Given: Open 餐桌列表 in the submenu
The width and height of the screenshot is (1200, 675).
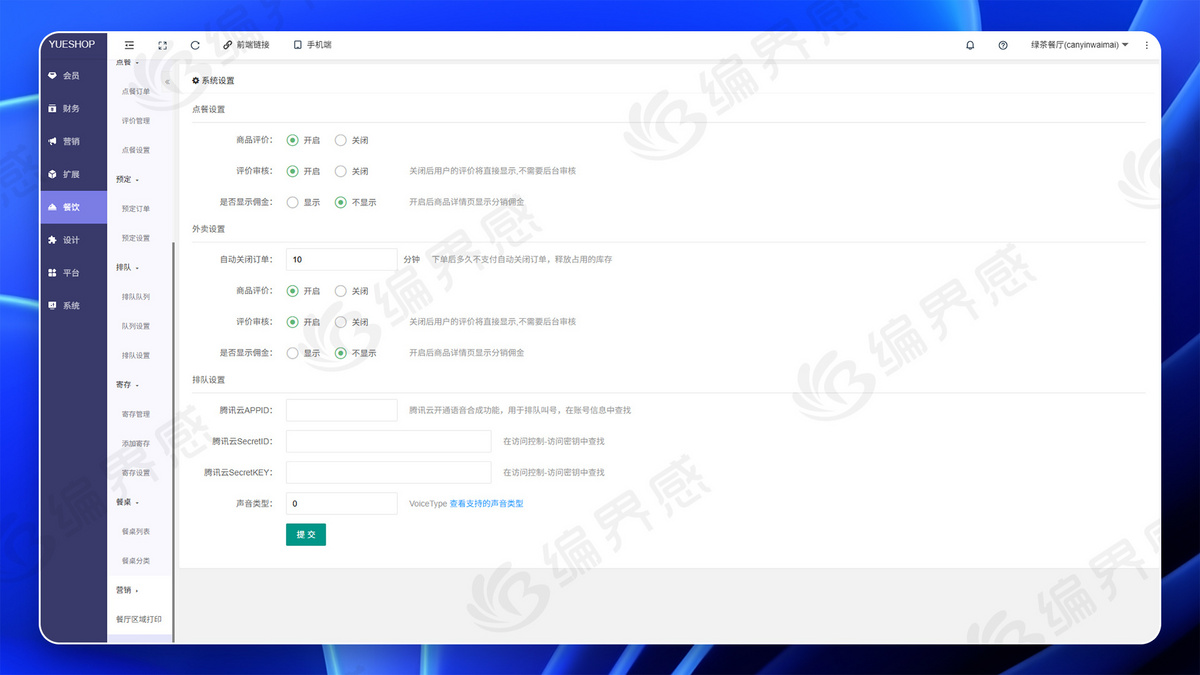Looking at the screenshot, I should tap(136, 531).
